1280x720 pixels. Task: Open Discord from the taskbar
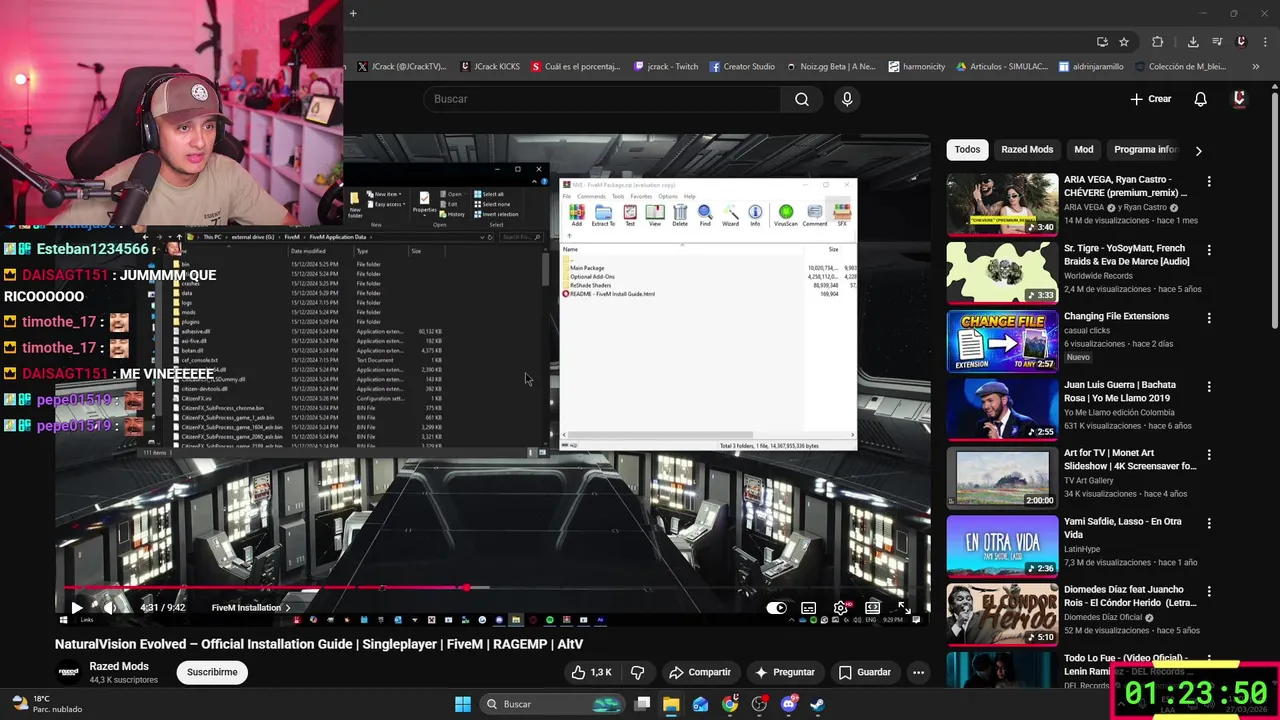coord(788,704)
